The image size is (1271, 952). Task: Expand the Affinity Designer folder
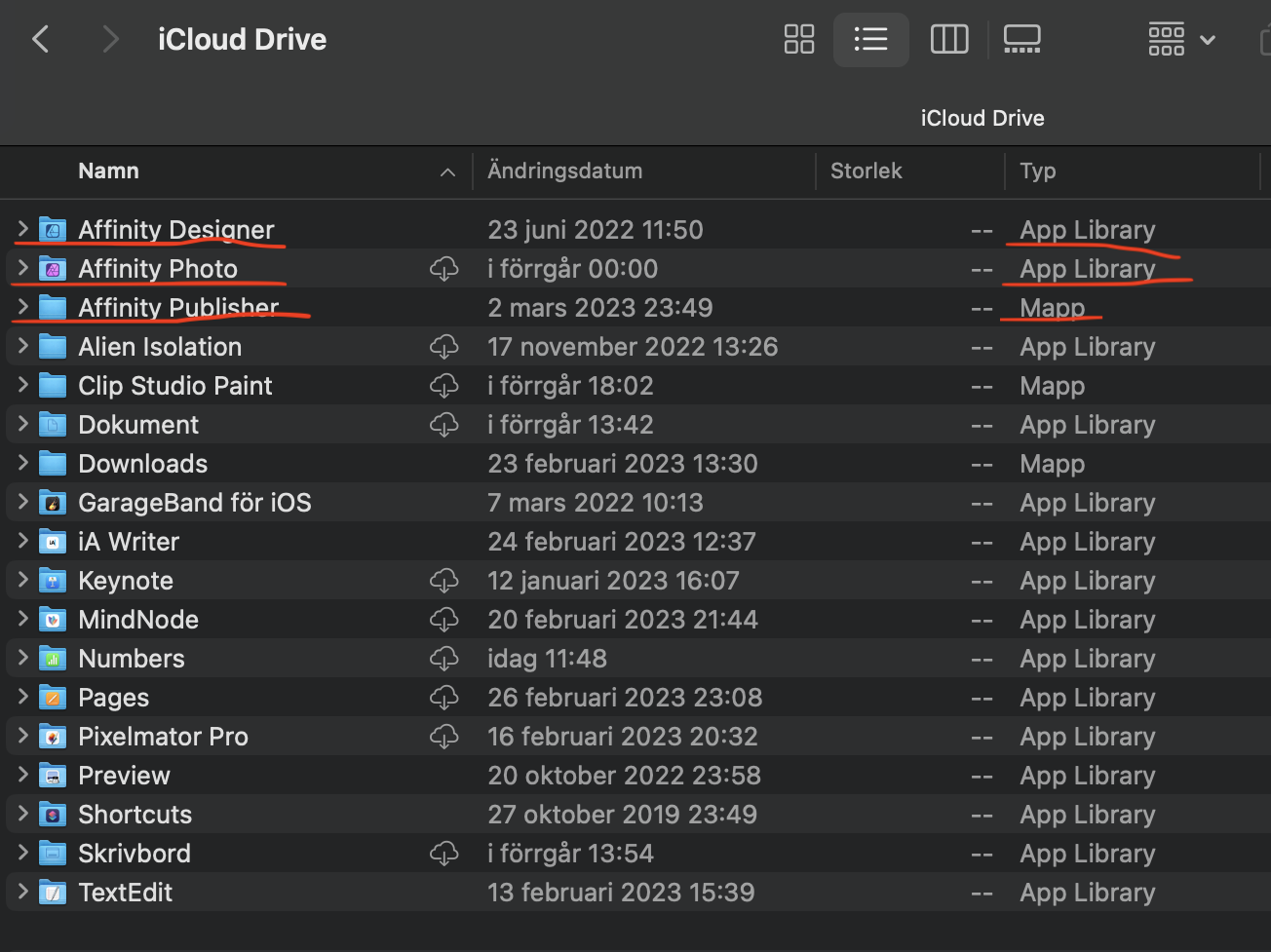(22, 229)
